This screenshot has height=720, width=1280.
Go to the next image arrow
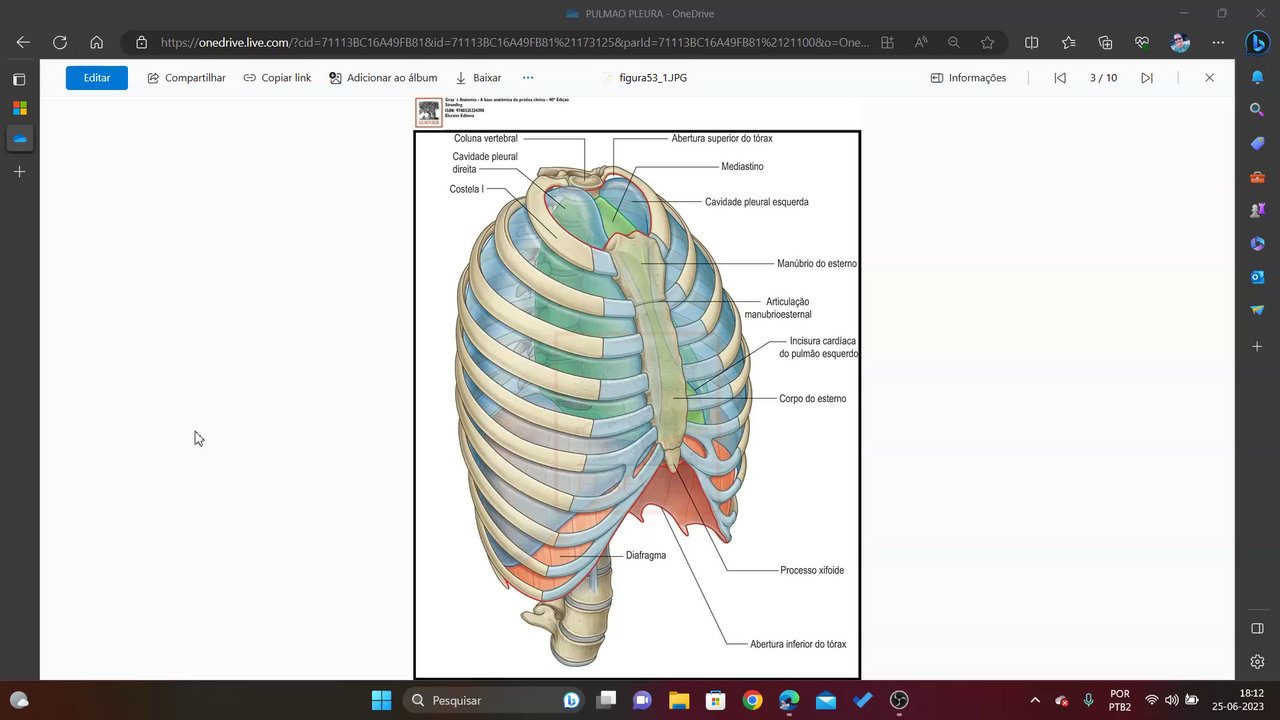tap(1147, 78)
